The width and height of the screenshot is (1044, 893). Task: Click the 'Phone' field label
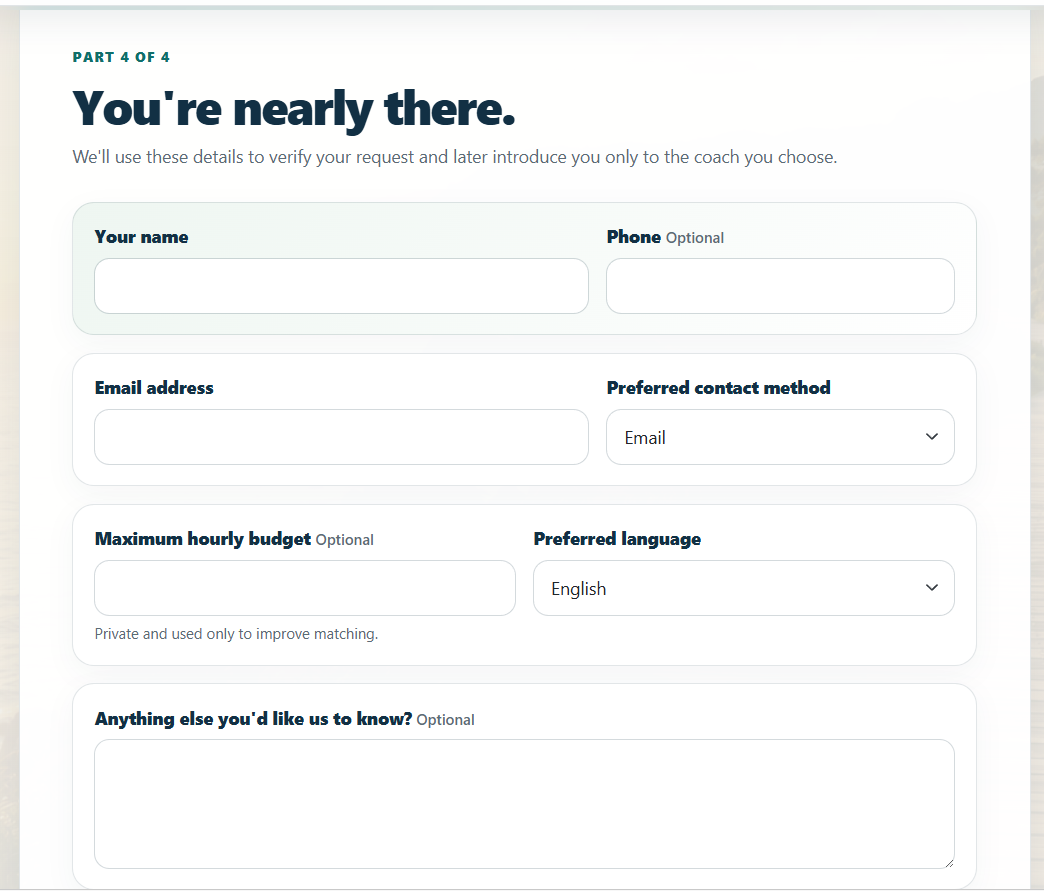[x=633, y=237]
